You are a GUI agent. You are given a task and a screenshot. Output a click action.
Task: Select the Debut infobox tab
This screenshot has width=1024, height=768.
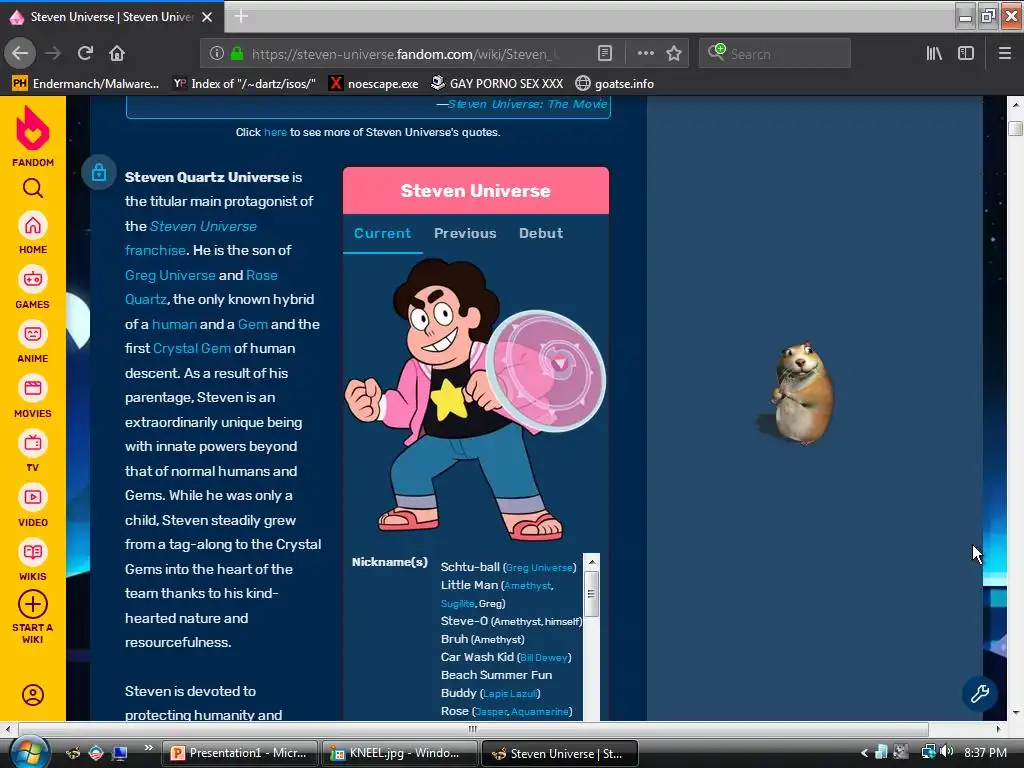coord(541,233)
